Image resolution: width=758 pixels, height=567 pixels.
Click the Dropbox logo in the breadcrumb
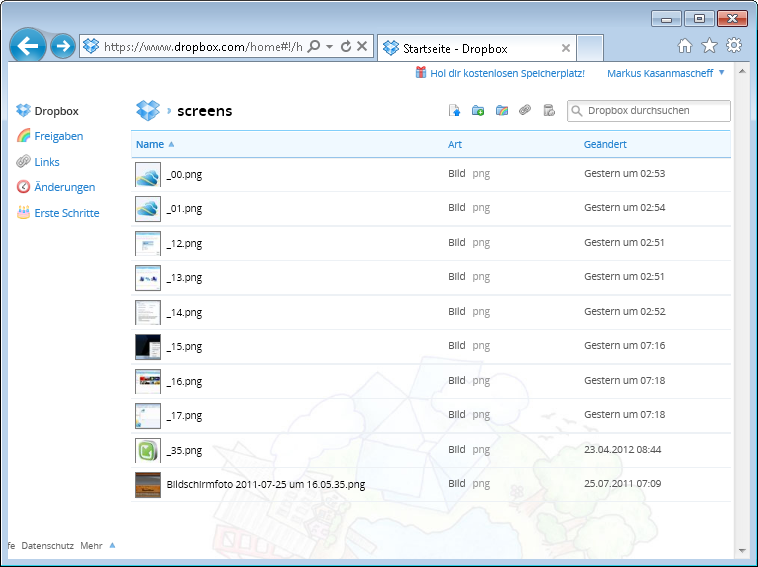(x=147, y=111)
